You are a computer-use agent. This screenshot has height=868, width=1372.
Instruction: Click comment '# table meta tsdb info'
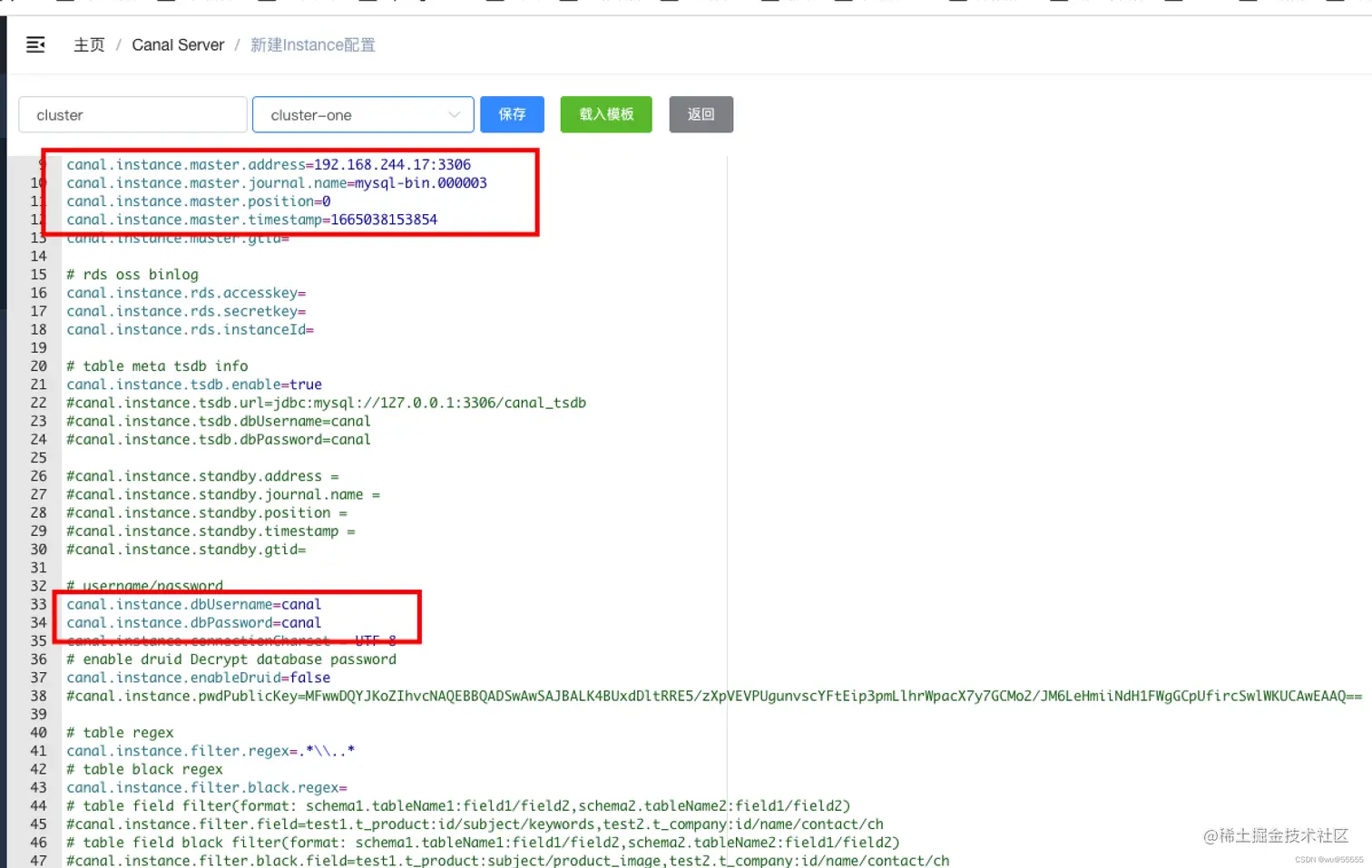157,366
